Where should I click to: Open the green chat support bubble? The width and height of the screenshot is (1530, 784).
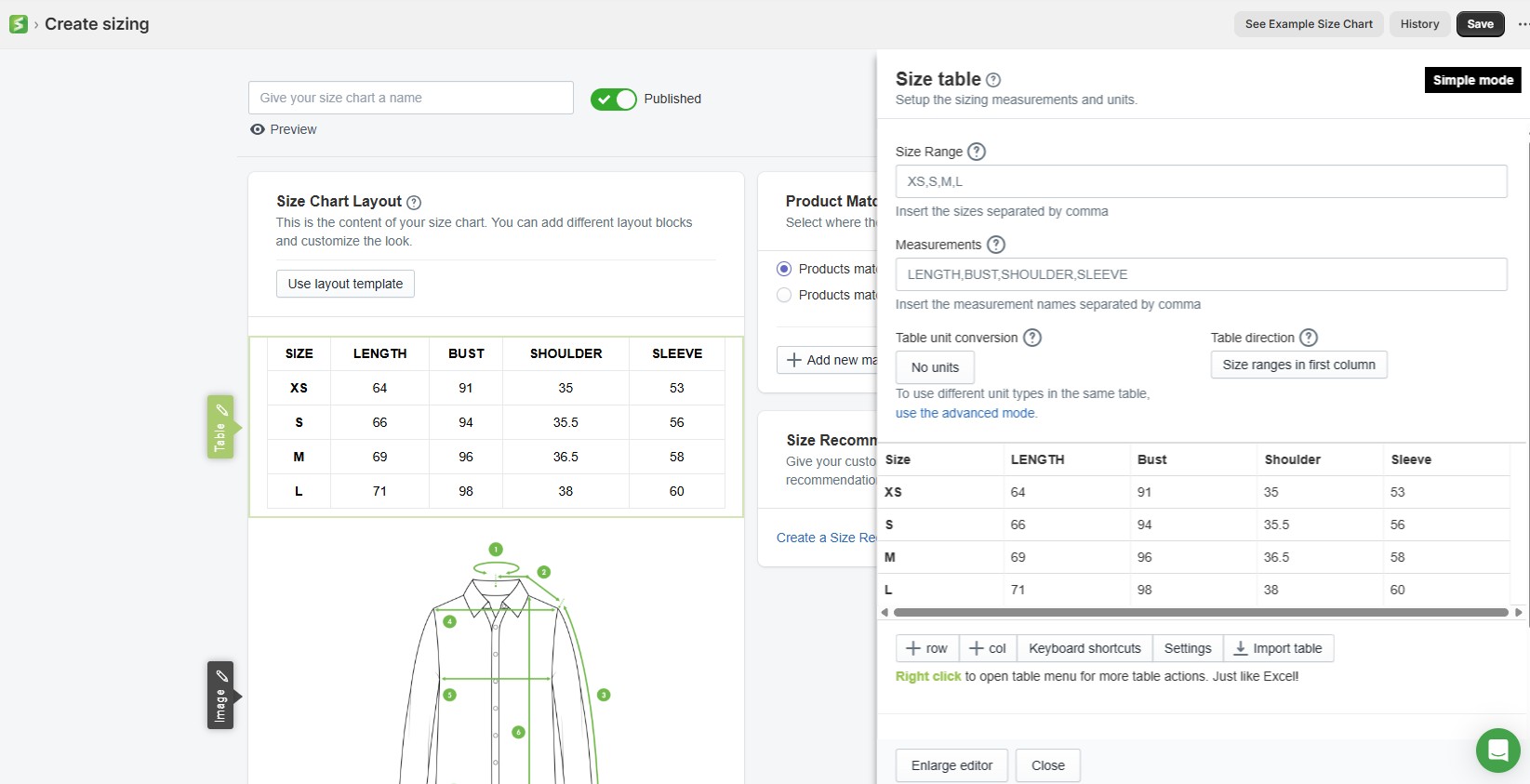pos(1497,750)
